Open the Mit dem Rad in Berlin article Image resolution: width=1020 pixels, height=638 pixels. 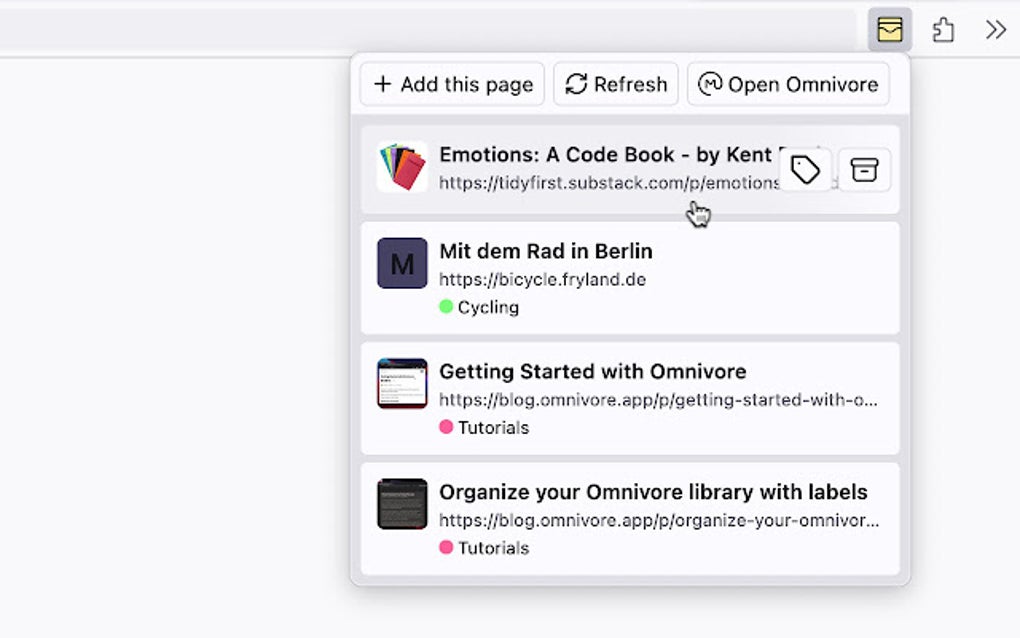pyautogui.click(x=546, y=251)
